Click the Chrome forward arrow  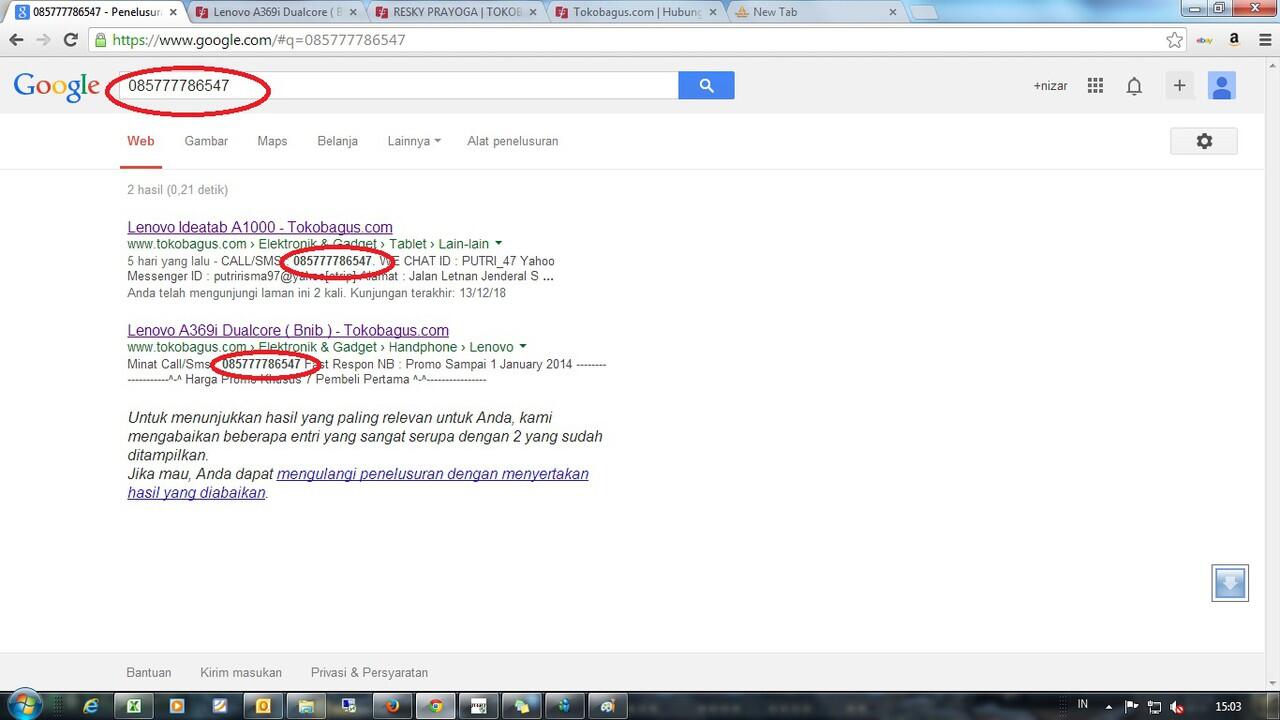click(x=43, y=40)
